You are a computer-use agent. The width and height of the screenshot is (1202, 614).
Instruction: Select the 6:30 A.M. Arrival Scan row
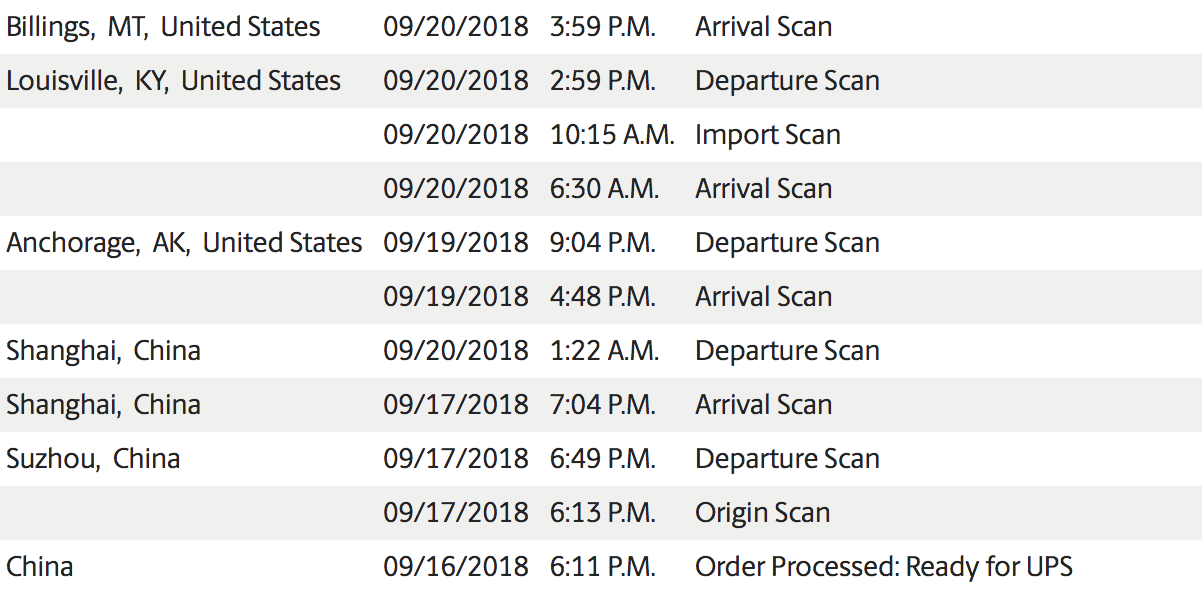(601, 189)
